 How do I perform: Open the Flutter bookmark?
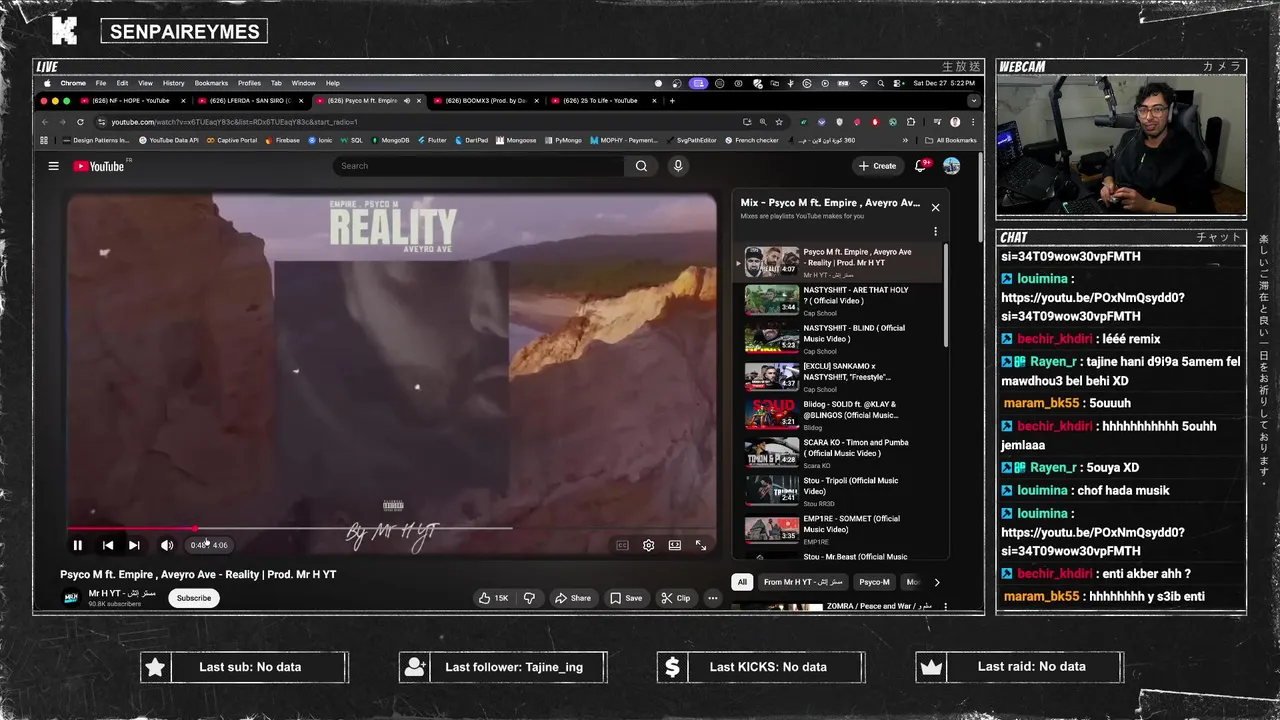(432, 141)
